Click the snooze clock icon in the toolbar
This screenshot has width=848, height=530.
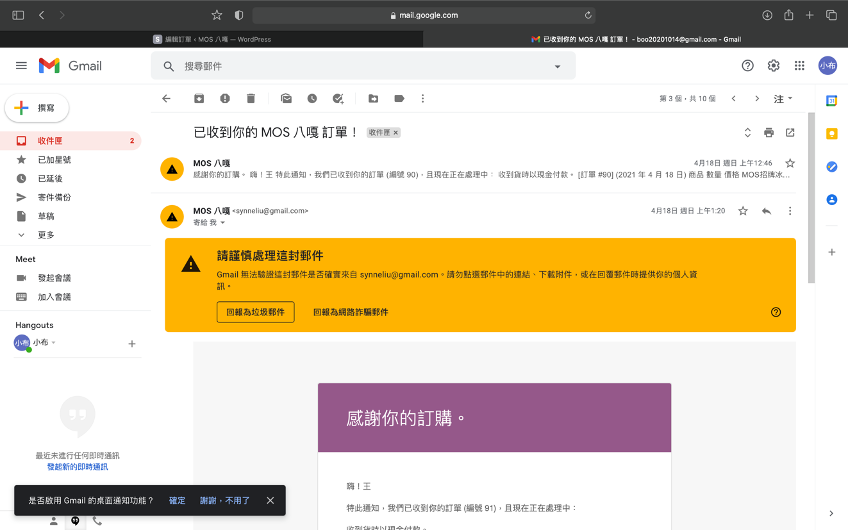coord(312,98)
